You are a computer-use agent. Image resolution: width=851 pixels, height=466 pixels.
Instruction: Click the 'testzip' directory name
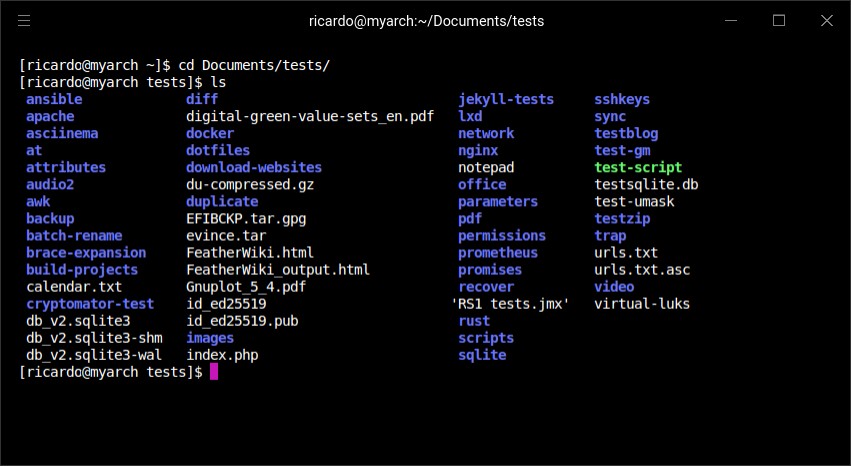[622, 219]
